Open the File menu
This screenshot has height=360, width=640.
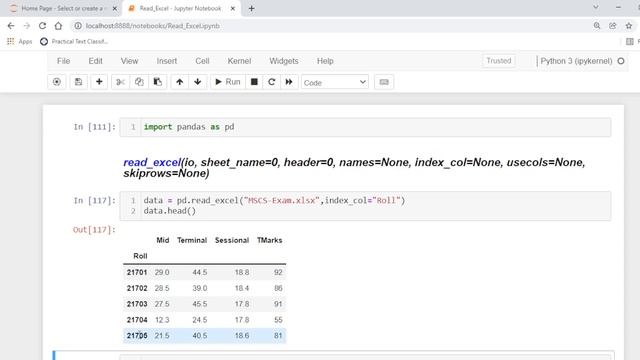click(63, 61)
